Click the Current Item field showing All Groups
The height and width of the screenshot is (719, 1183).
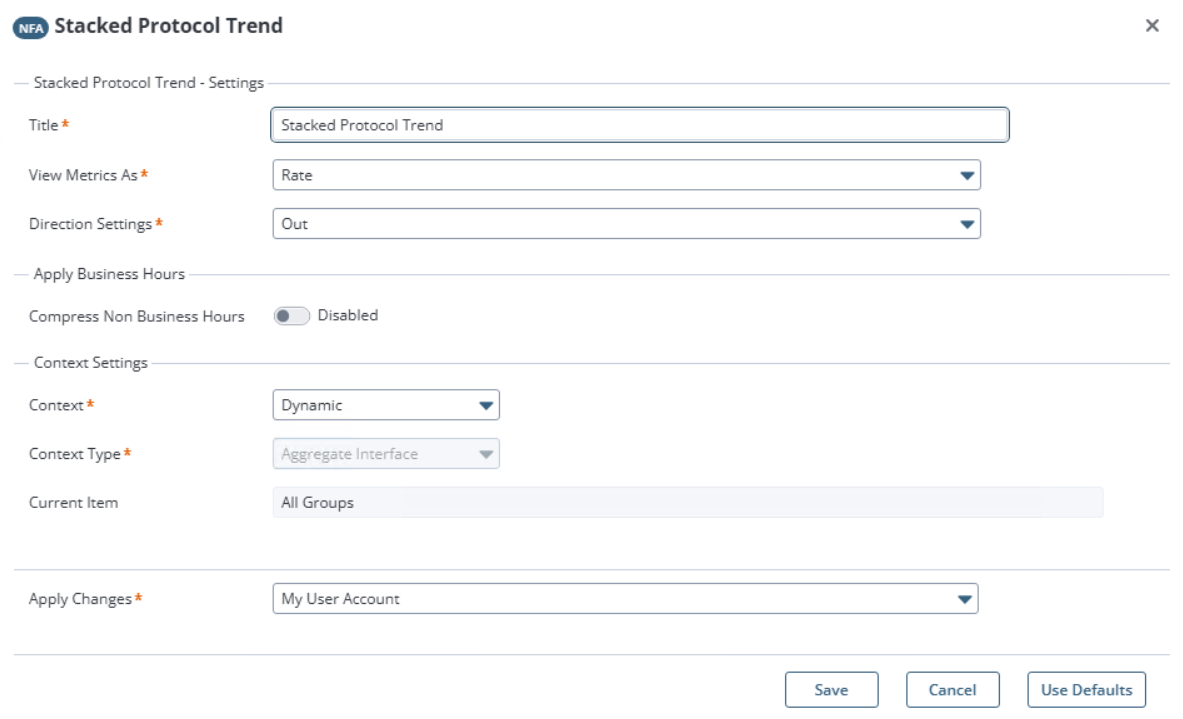tap(687, 503)
